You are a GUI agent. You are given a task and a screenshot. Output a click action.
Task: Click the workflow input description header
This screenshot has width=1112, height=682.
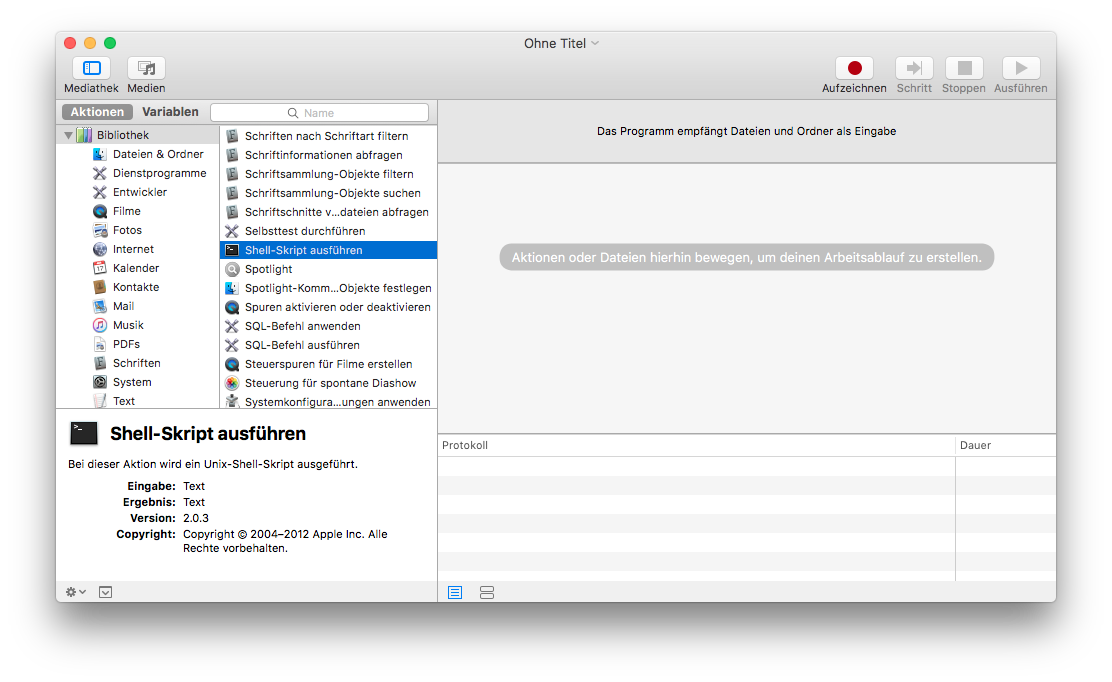(747, 131)
